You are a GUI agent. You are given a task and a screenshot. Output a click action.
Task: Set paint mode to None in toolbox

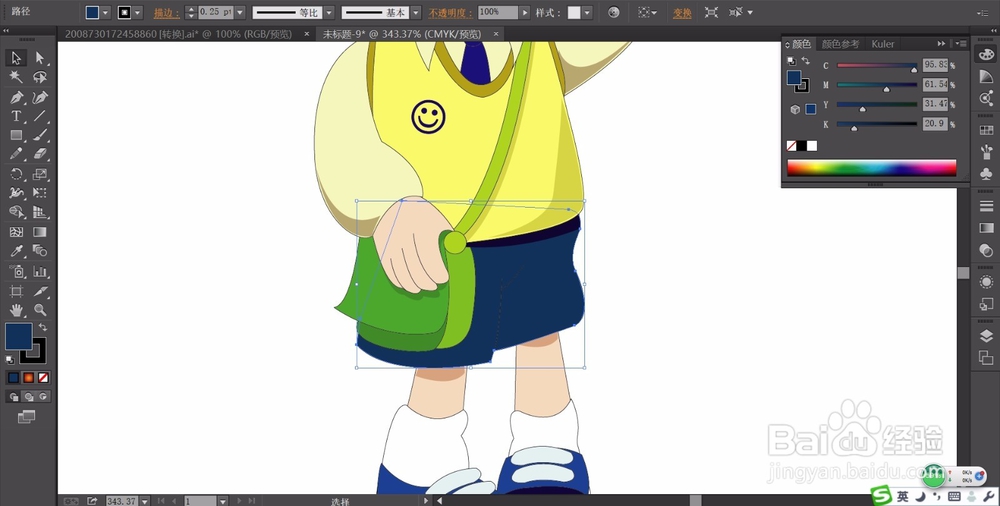coord(43,378)
